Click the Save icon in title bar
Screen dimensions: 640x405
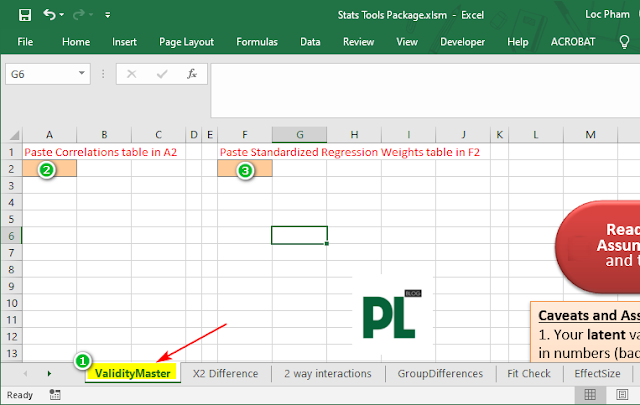(x=25, y=15)
